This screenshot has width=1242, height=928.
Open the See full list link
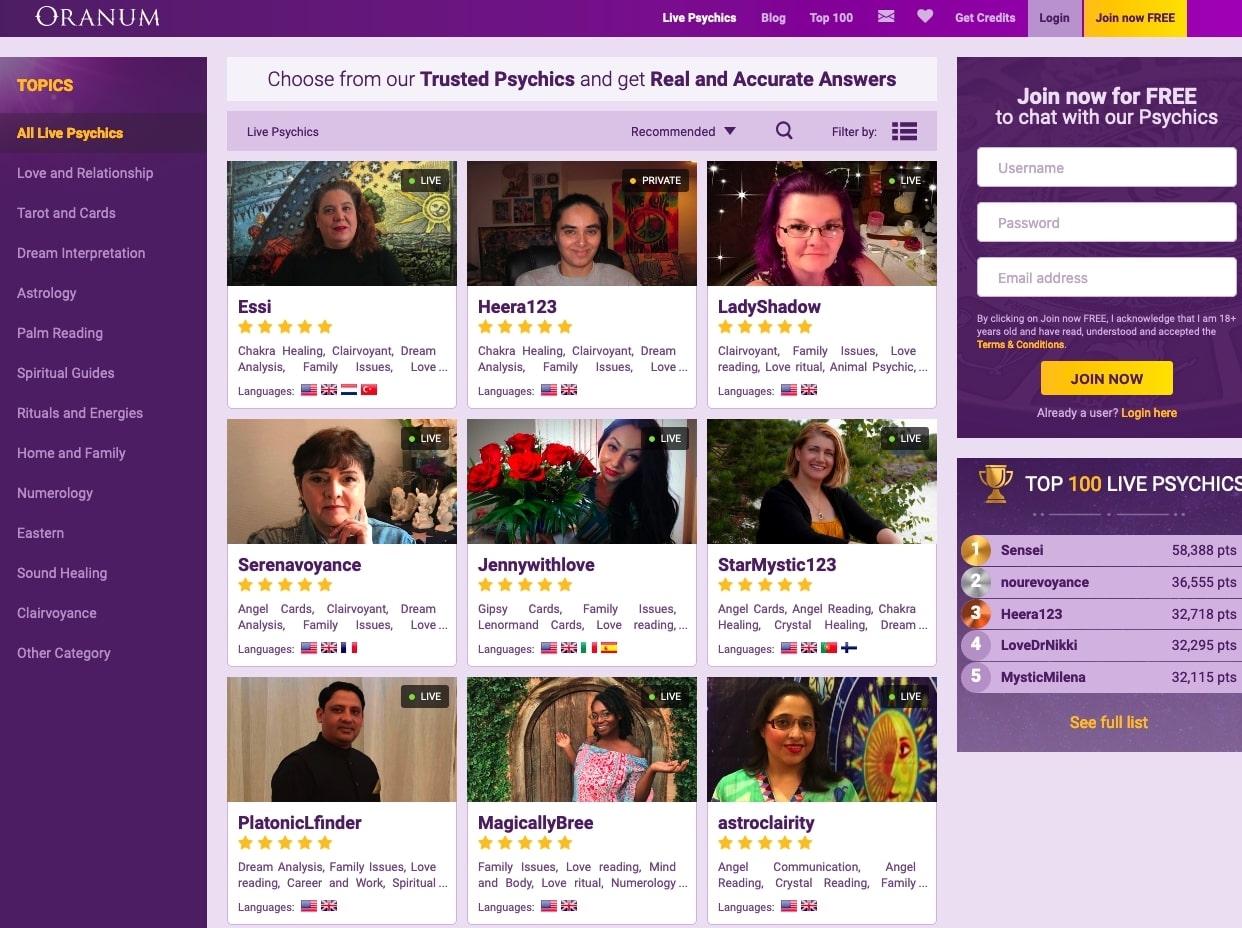click(1108, 722)
